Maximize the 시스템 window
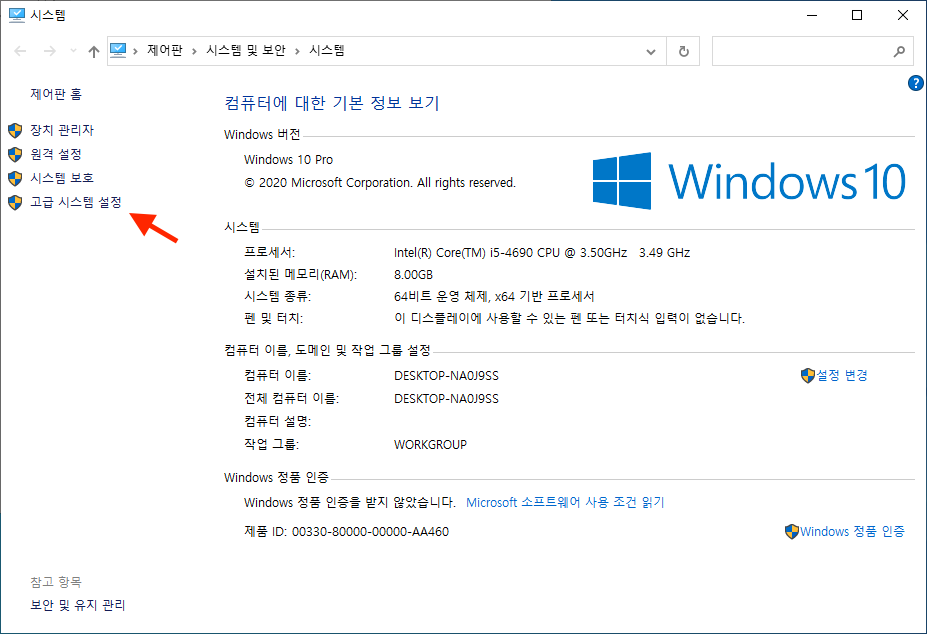927x634 pixels. 857,15
